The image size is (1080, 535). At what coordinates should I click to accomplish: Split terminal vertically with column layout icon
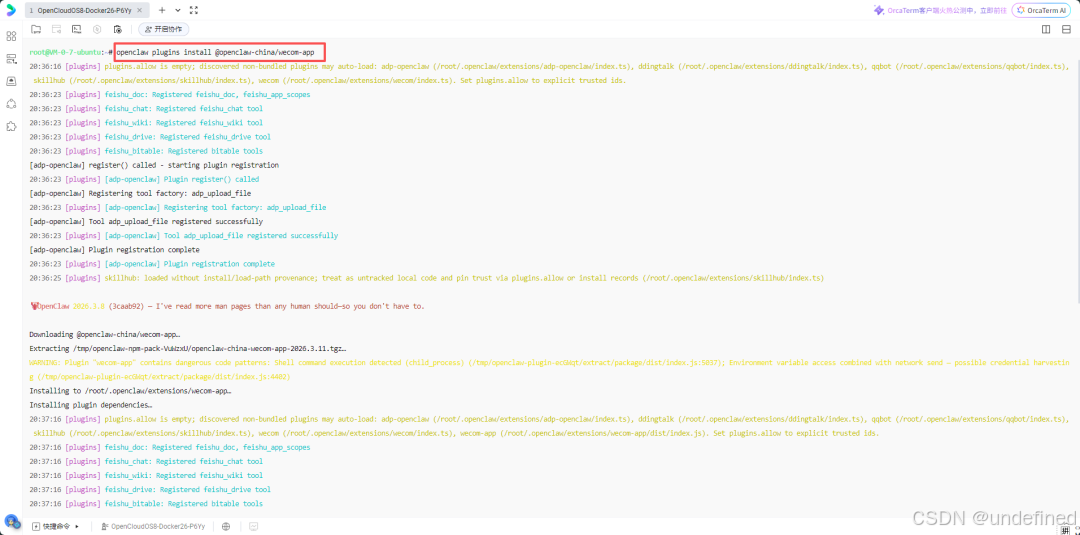coord(1046,29)
